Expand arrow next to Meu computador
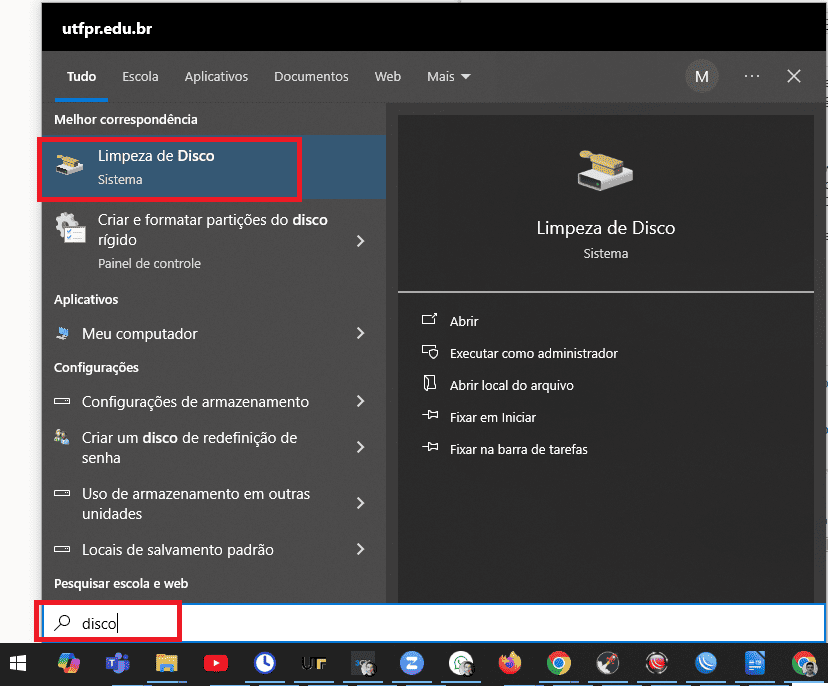The image size is (828, 686). point(361,334)
